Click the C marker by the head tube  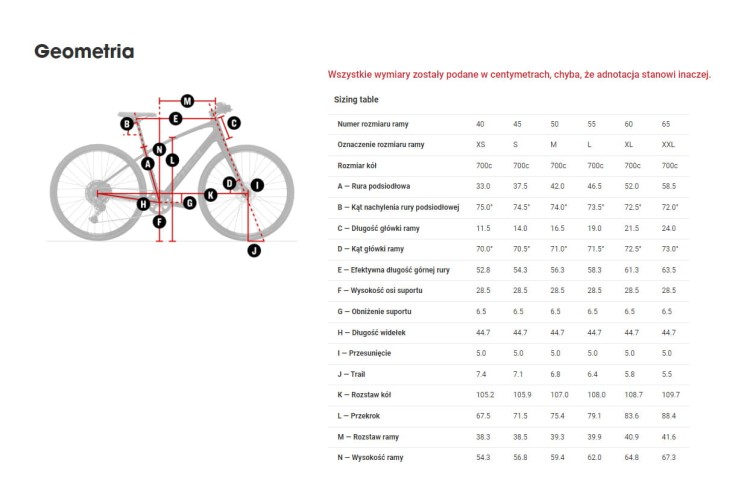click(x=234, y=123)
